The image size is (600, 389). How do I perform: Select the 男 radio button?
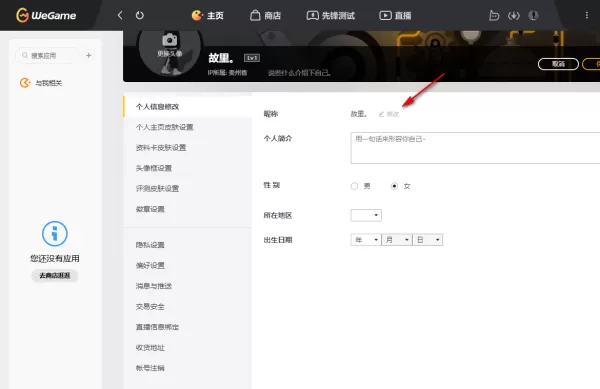point(354,186)
